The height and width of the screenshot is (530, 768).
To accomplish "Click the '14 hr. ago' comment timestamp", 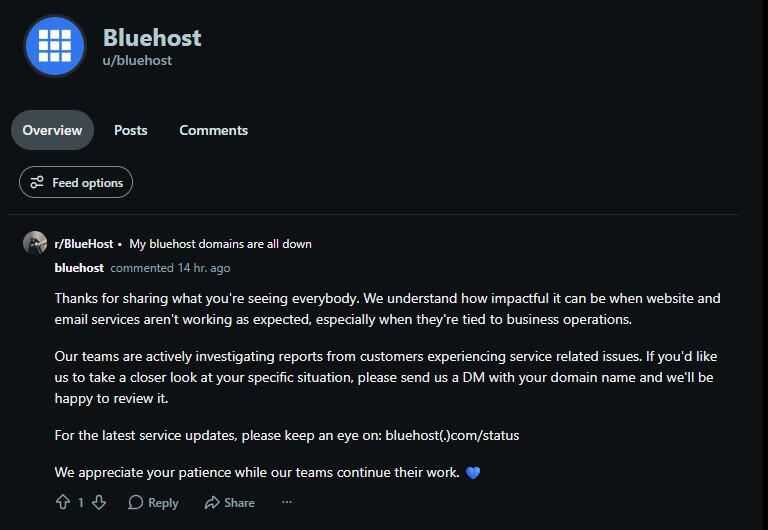I will tap(204, 268).
